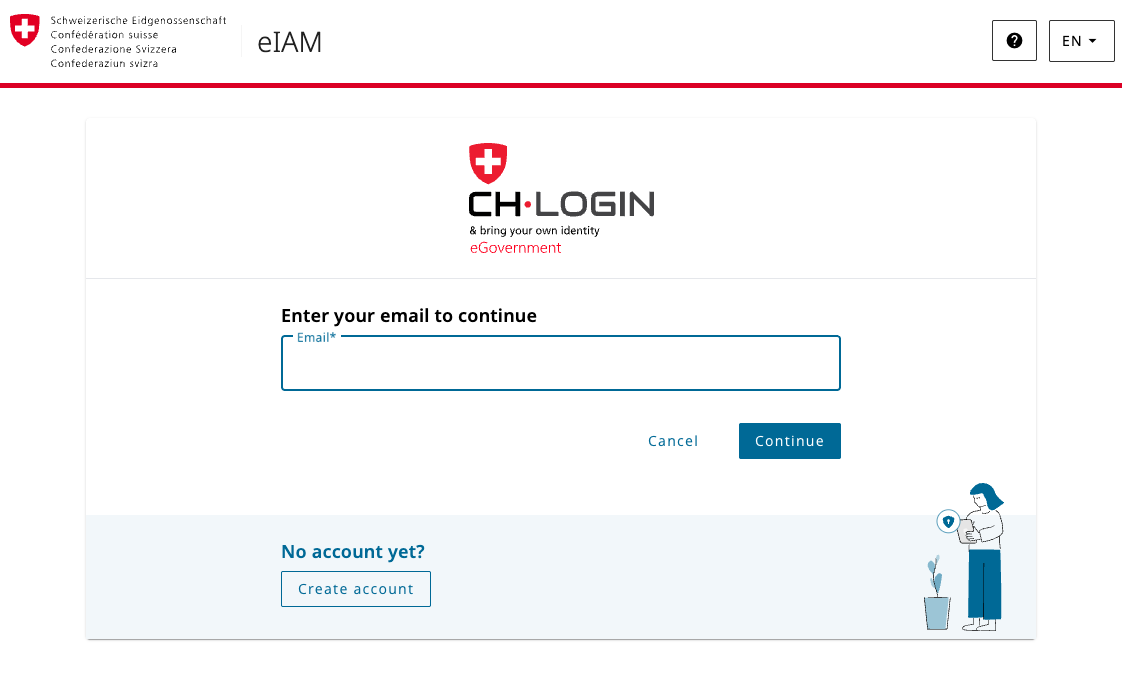Screen dimensions: 1122x675
Task: Click the red eGovernment label
Action: 515,247
